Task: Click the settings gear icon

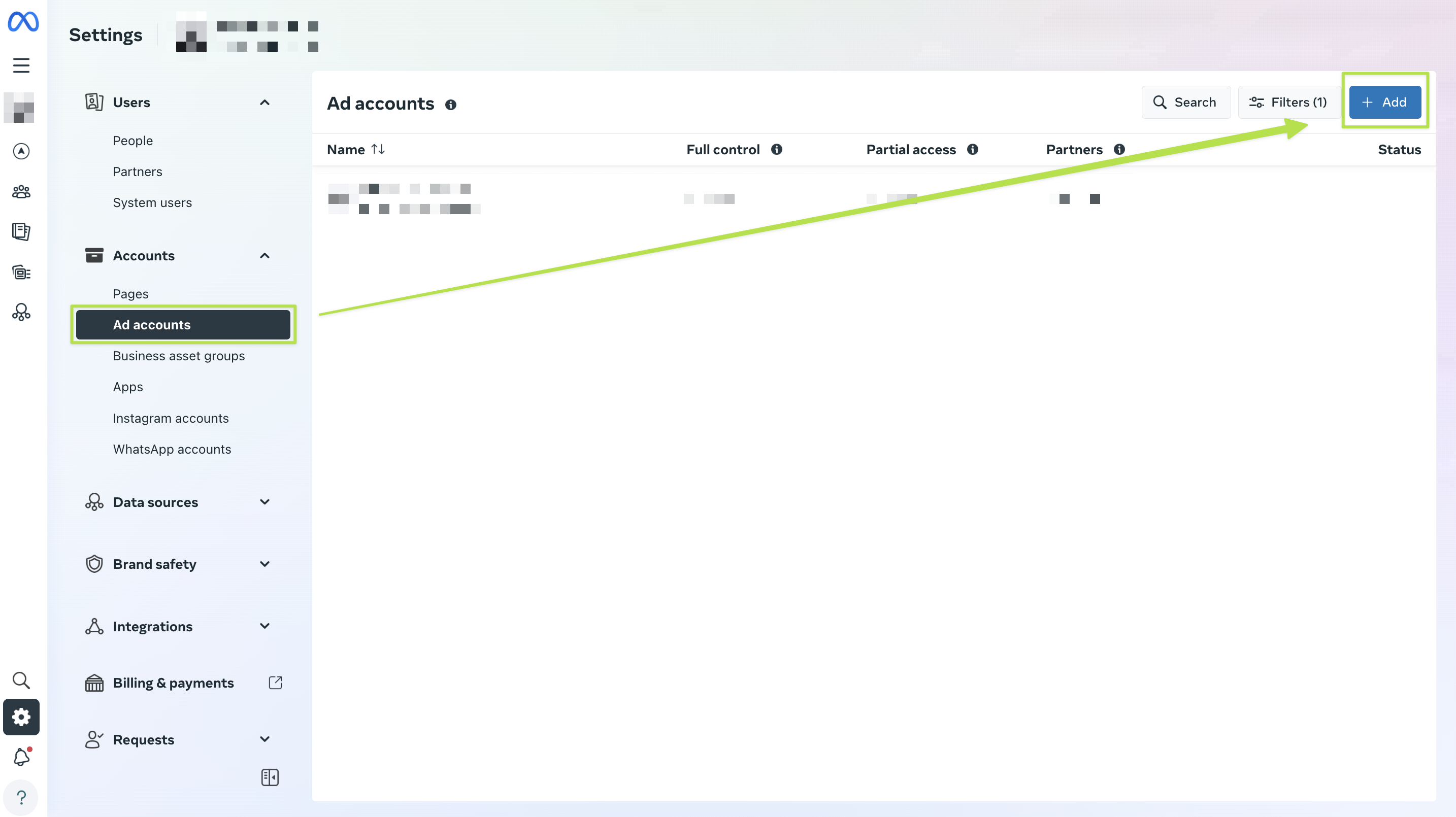Action: pyautogui.click(x=21, y=717)
